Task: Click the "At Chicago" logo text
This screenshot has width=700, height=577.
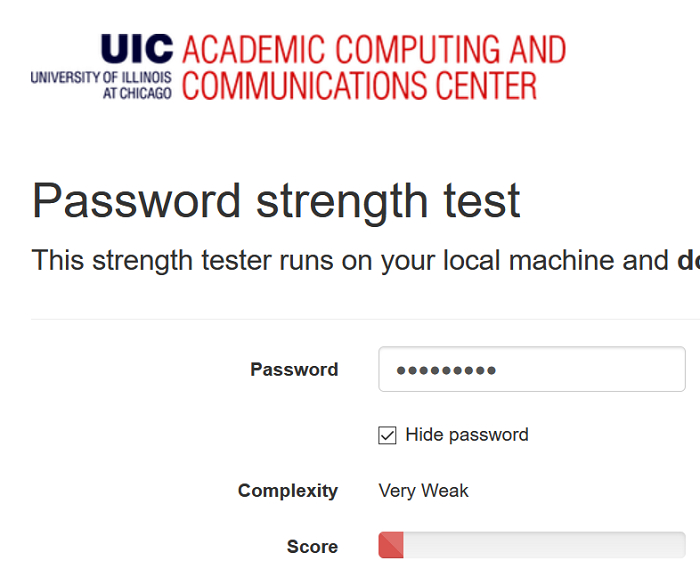Action: click(137, 93)
